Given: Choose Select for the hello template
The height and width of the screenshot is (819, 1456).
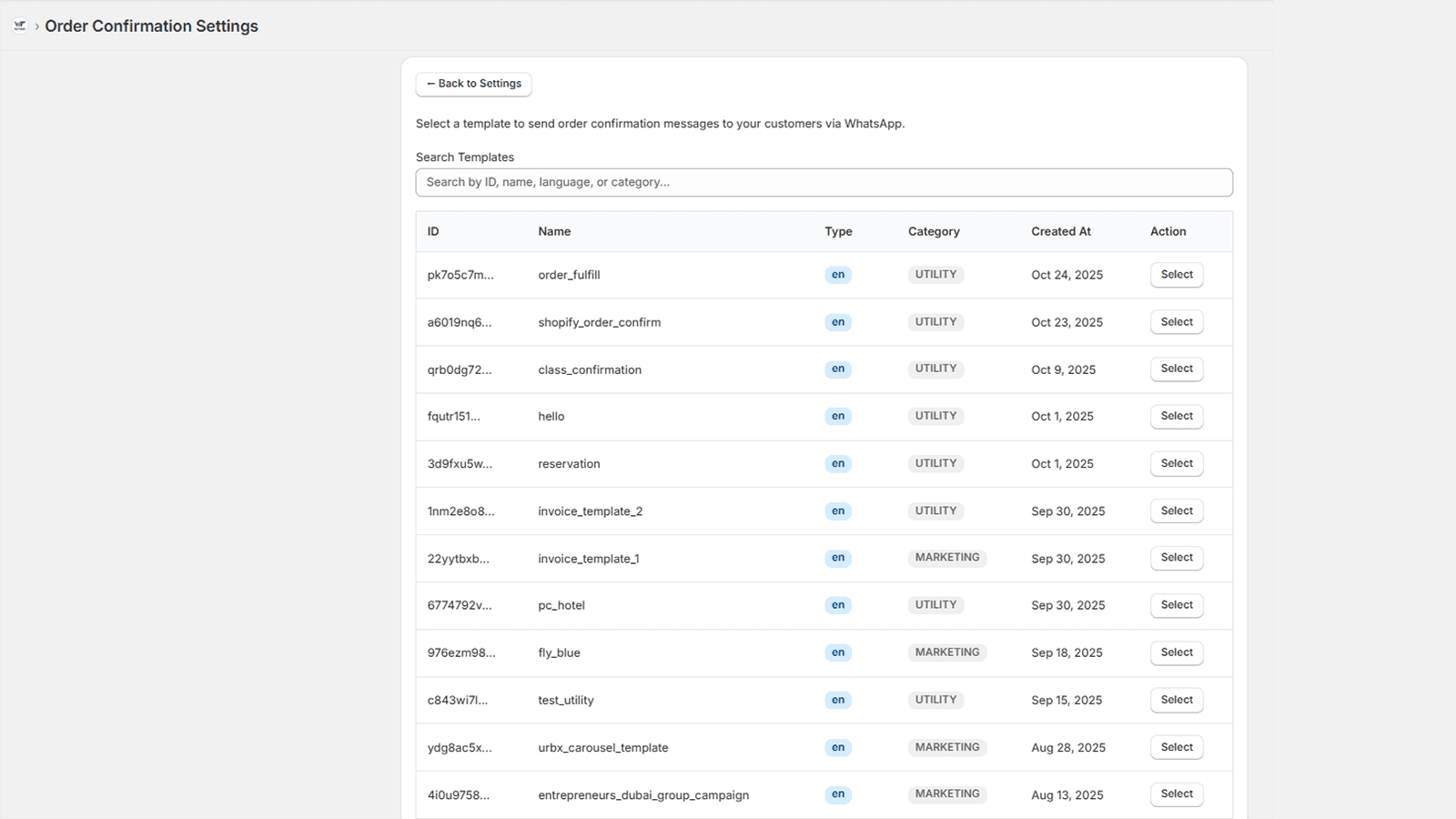Looking at the screenshot, I should (x=1177, y=416).
